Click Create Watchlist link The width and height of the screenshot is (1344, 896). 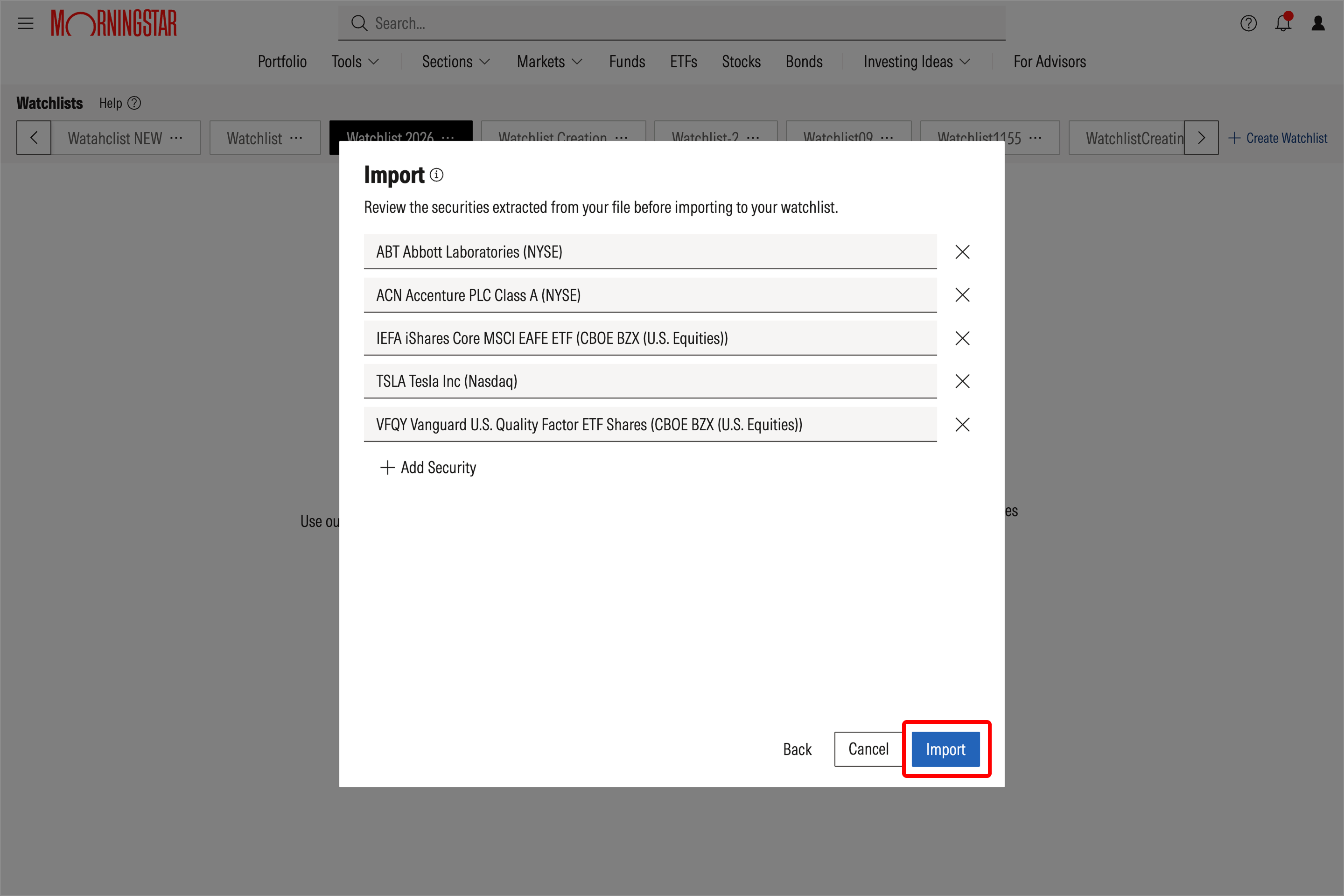1278,138
